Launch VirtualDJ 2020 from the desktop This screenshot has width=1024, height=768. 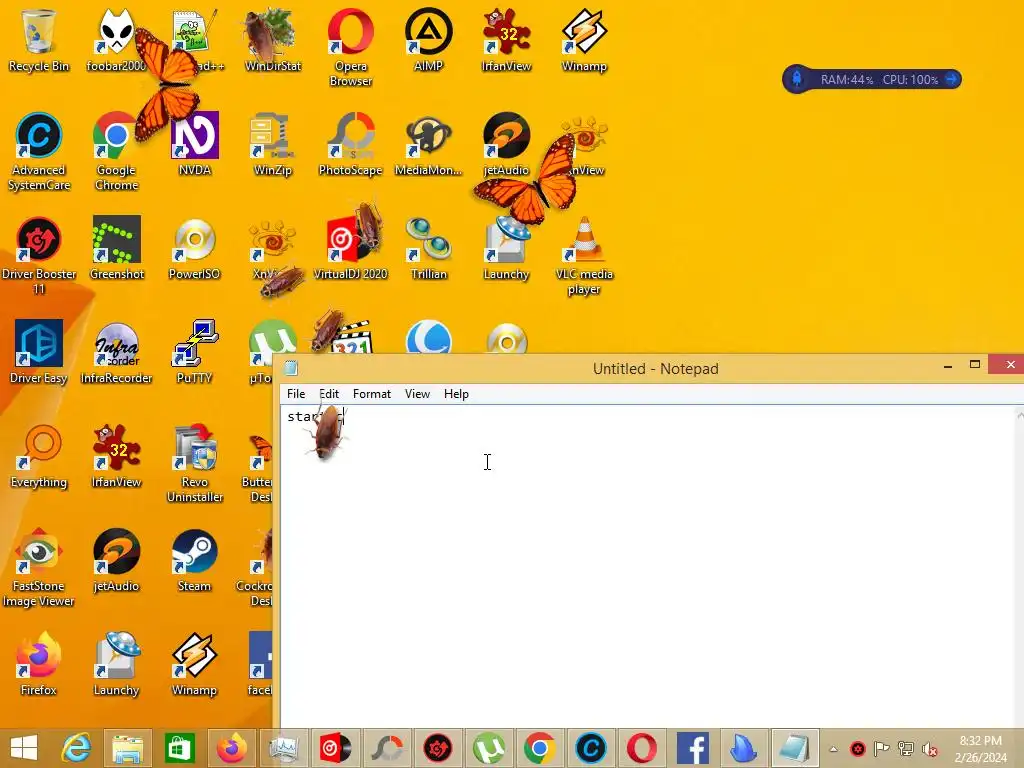(351, 248)
